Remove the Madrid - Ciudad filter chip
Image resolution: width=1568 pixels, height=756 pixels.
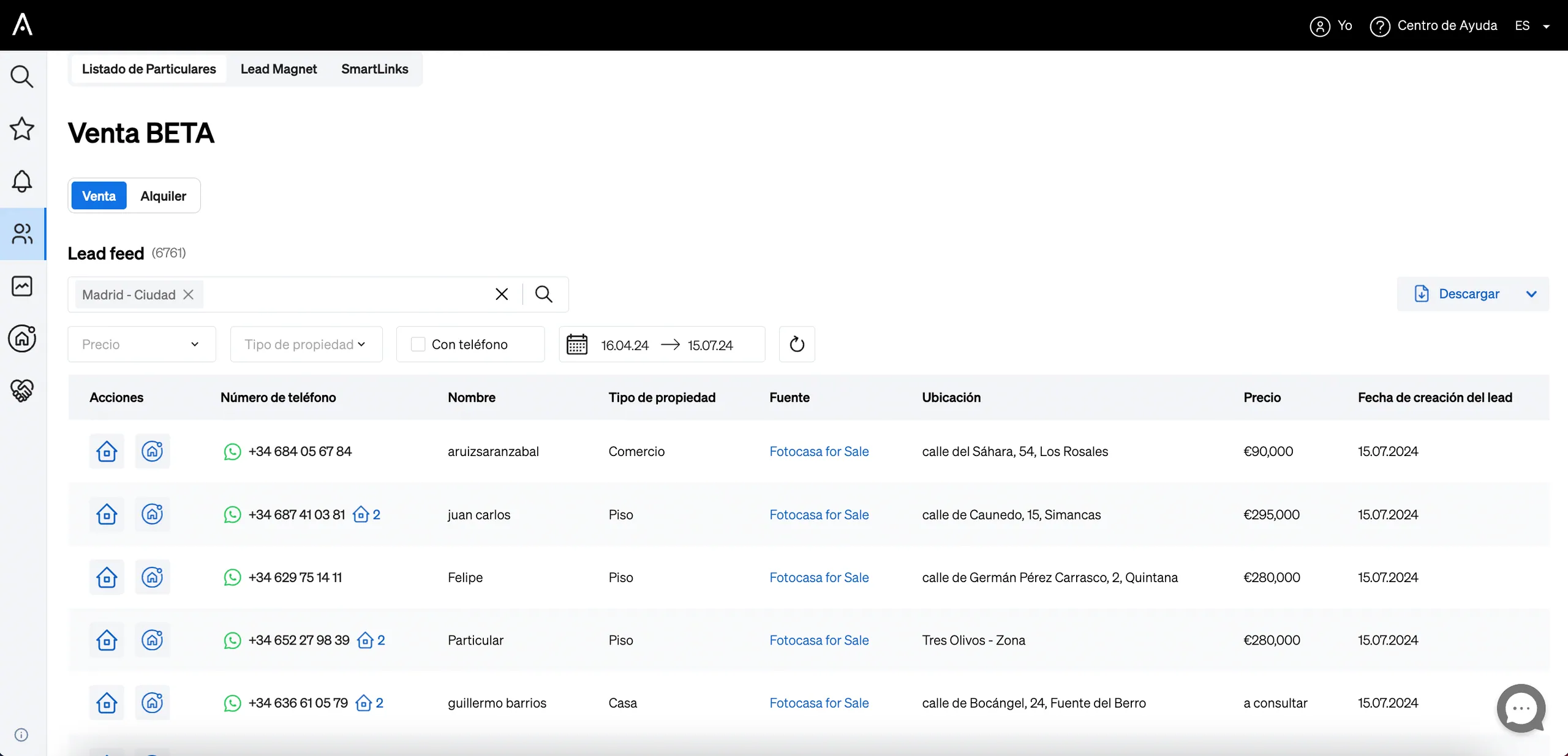[189, 294]
